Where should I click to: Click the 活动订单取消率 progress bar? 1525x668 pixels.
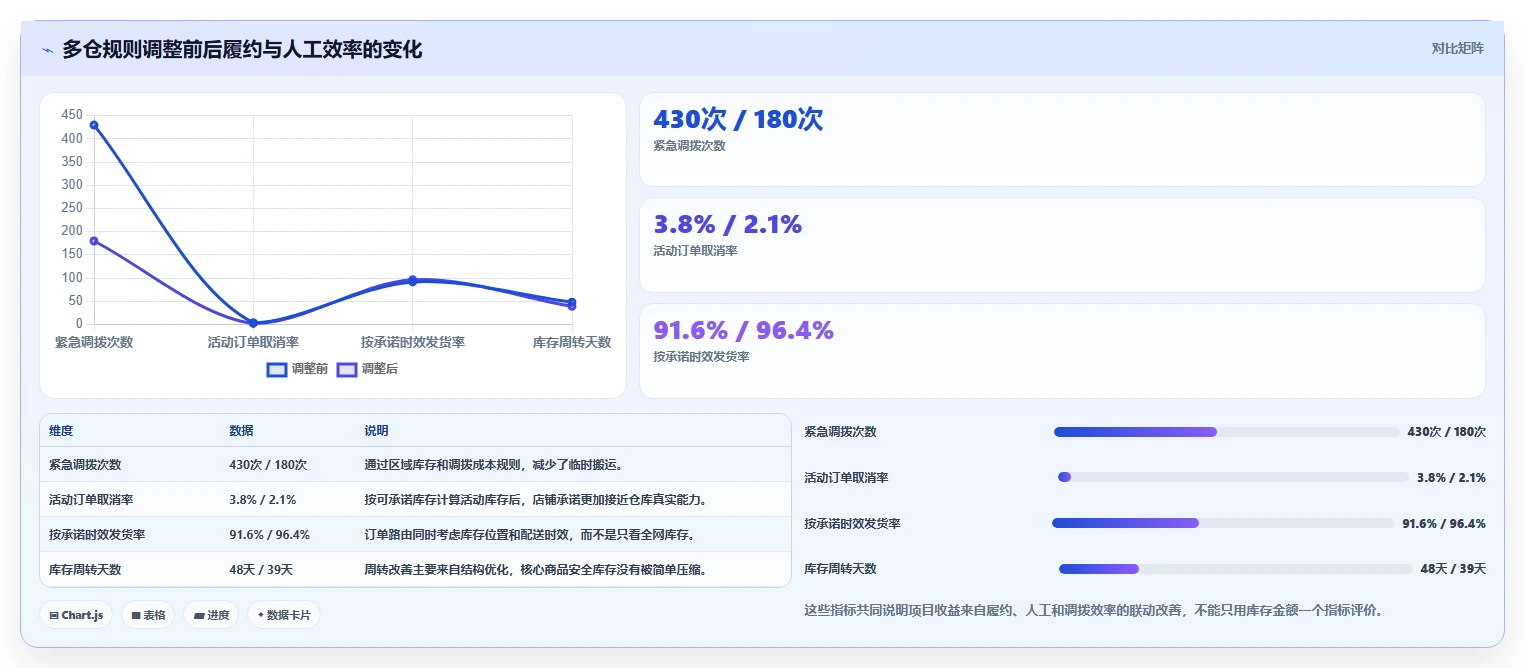(1233, 477)
